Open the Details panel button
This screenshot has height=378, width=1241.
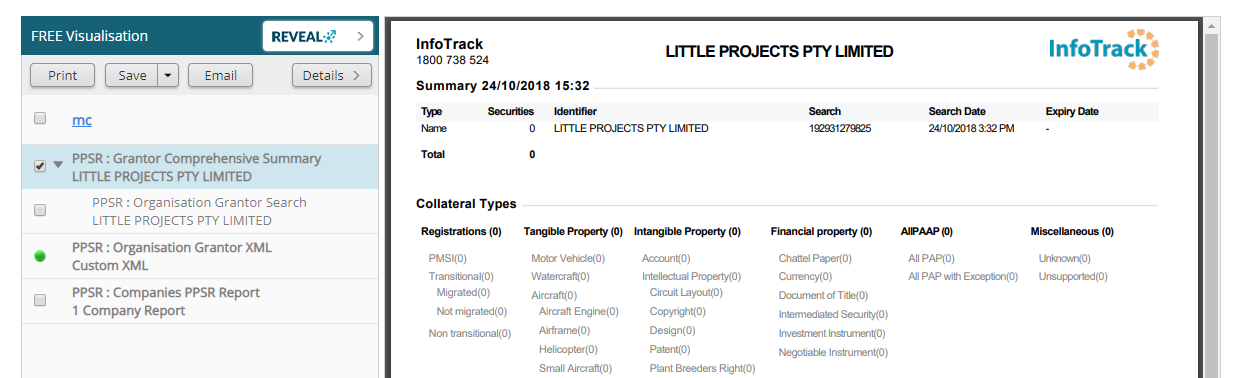[332, 75]
